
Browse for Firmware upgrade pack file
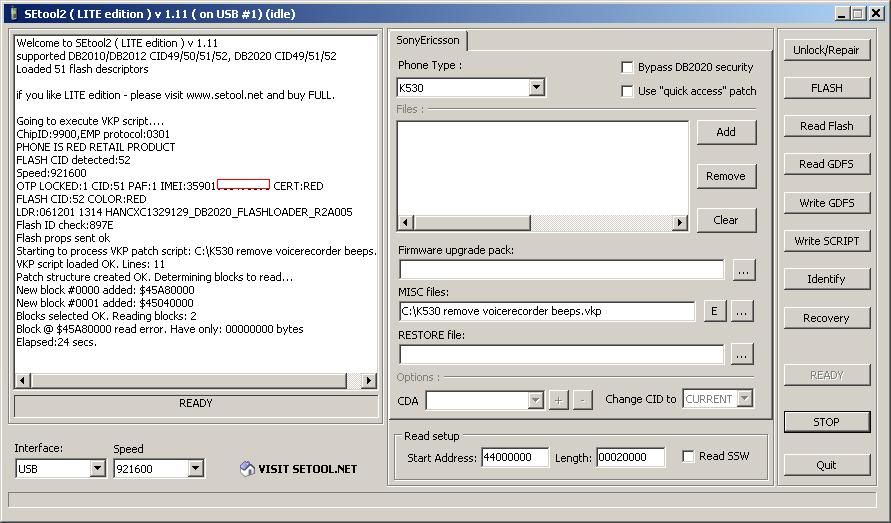(743, 271)
